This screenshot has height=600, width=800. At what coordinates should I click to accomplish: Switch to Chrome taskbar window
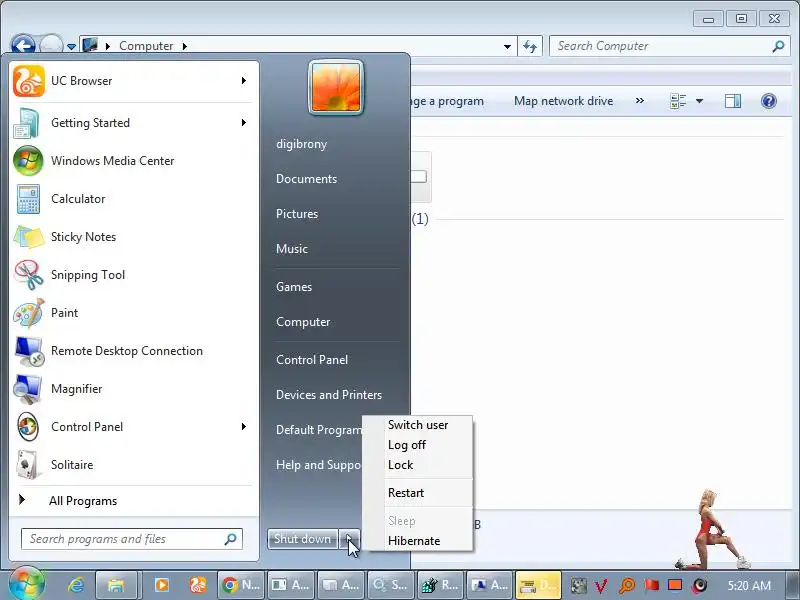tap(241, 585)
